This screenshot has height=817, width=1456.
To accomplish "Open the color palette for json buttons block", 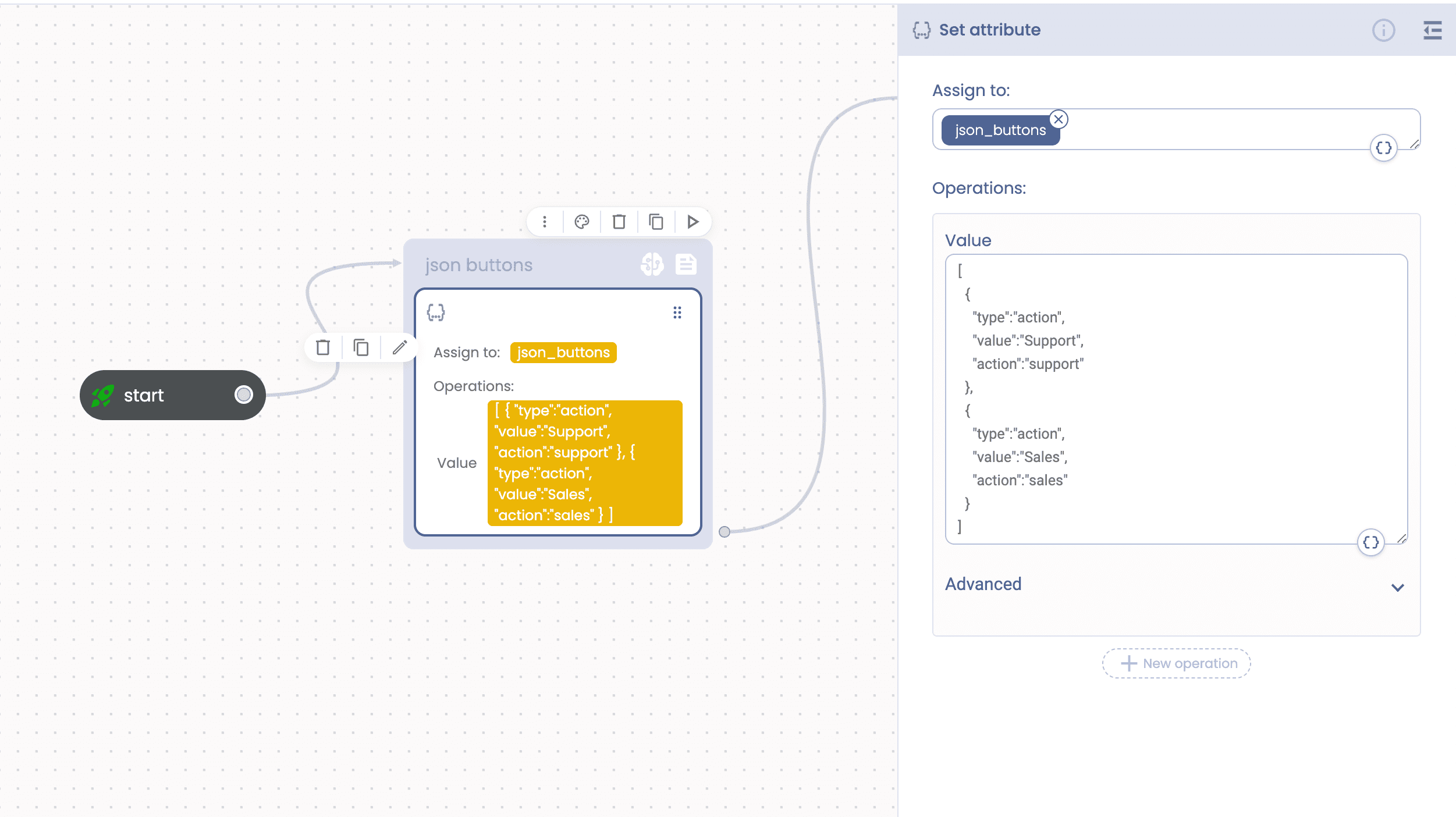I will (582, 222).
